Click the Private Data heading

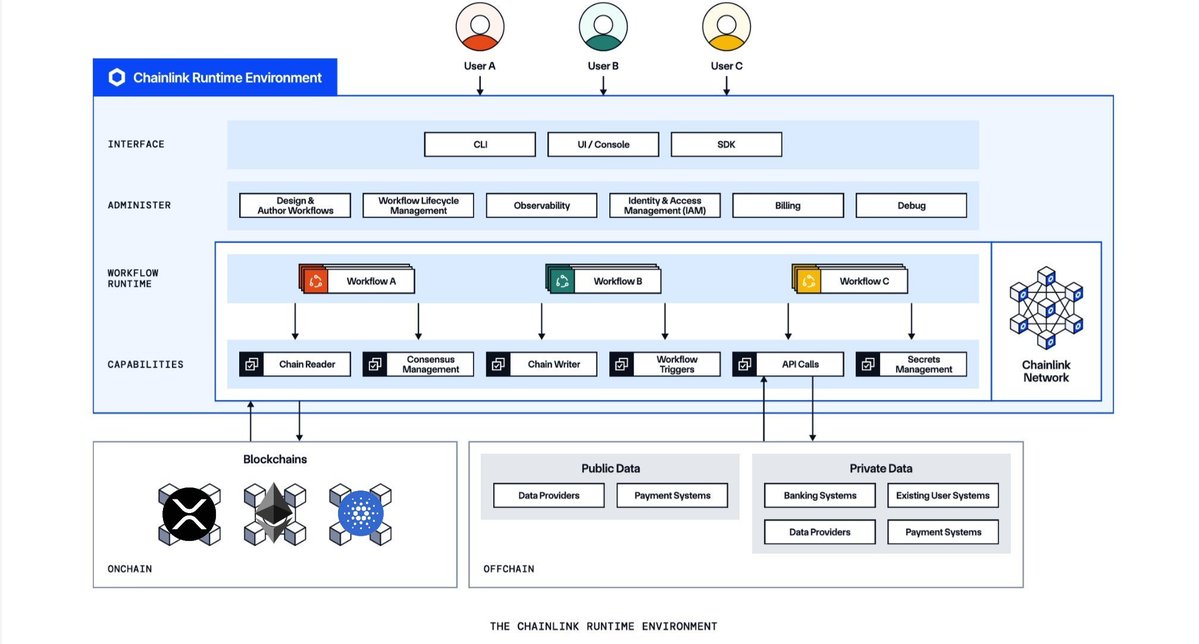click(x=881, y=468)
